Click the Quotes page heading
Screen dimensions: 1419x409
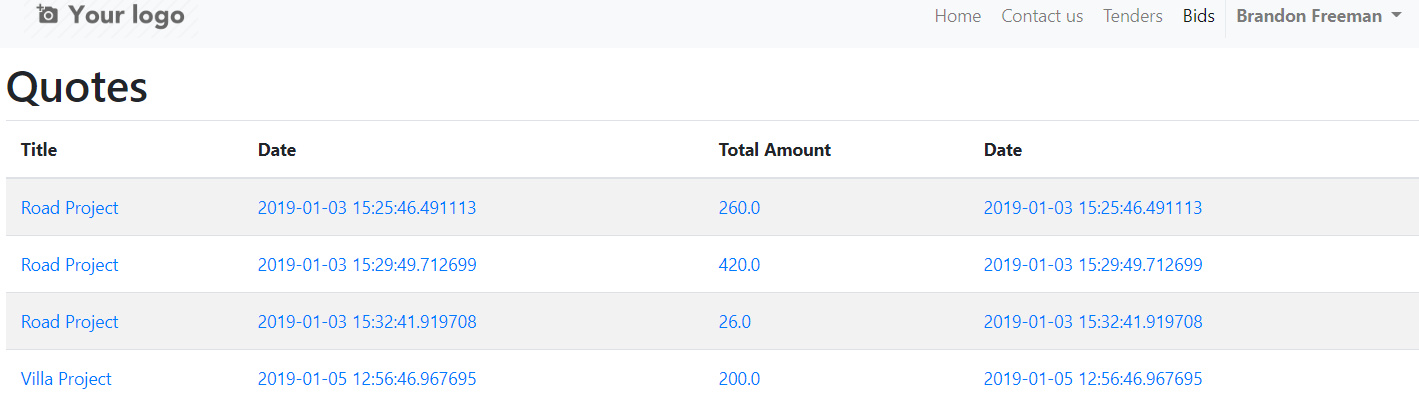tap(77, 88)
